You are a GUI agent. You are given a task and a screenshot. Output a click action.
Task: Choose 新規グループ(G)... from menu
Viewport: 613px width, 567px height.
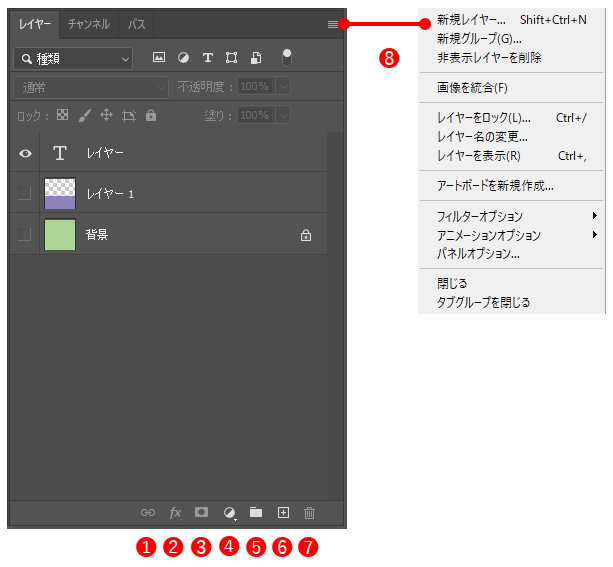coord(511,39)
